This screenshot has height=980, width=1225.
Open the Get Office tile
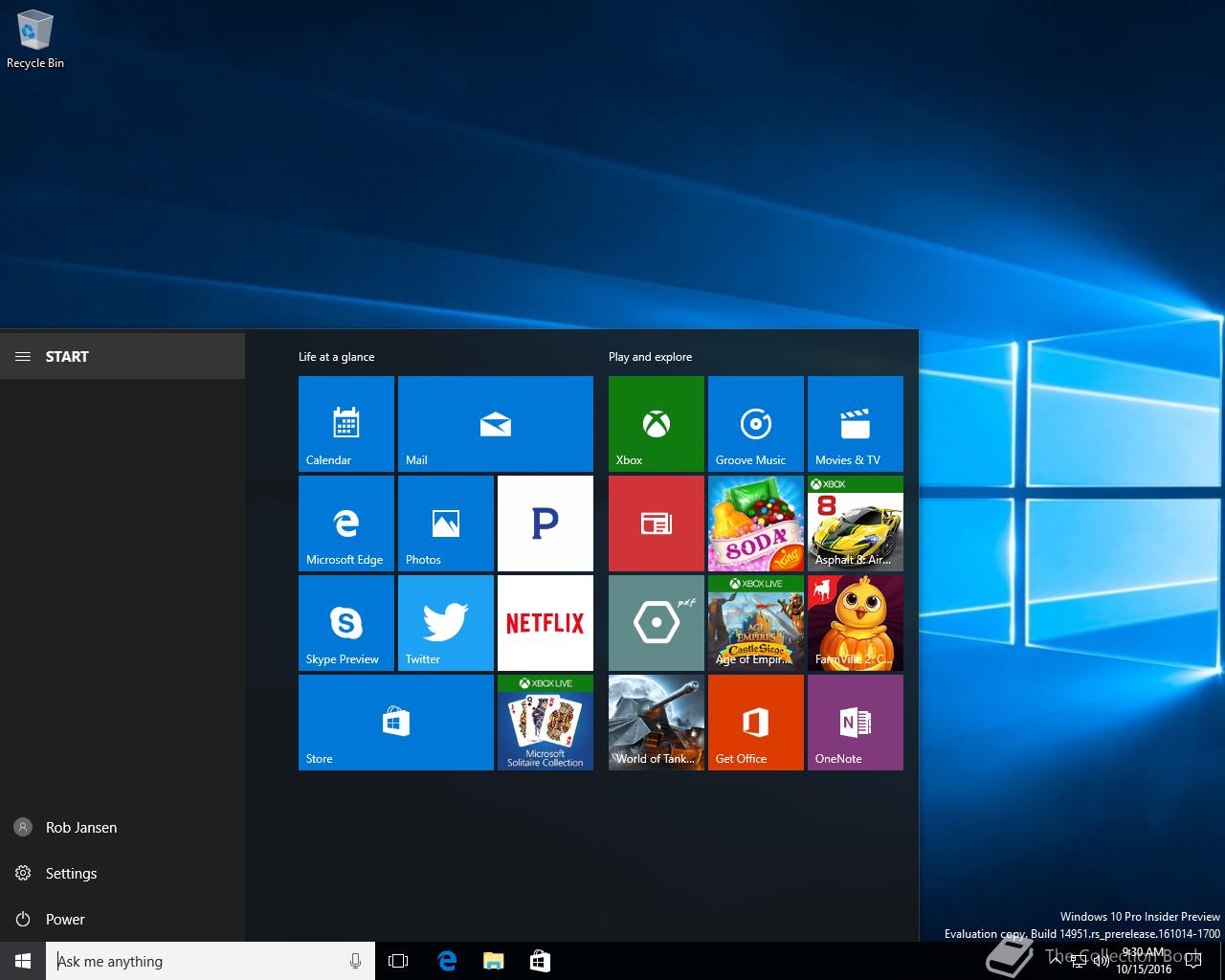756,723
